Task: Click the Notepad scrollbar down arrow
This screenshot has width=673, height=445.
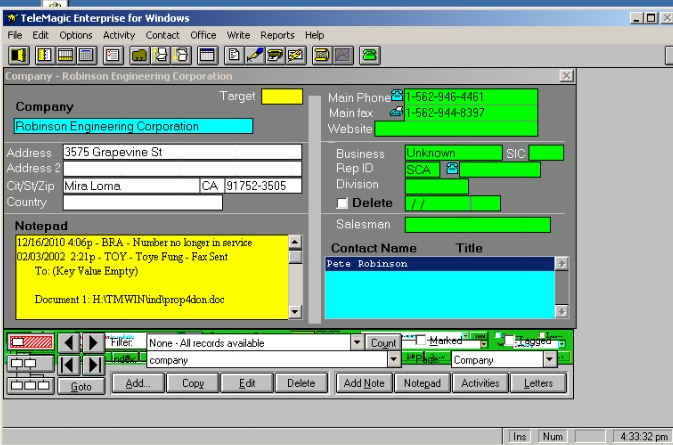Action: point(294,311)
